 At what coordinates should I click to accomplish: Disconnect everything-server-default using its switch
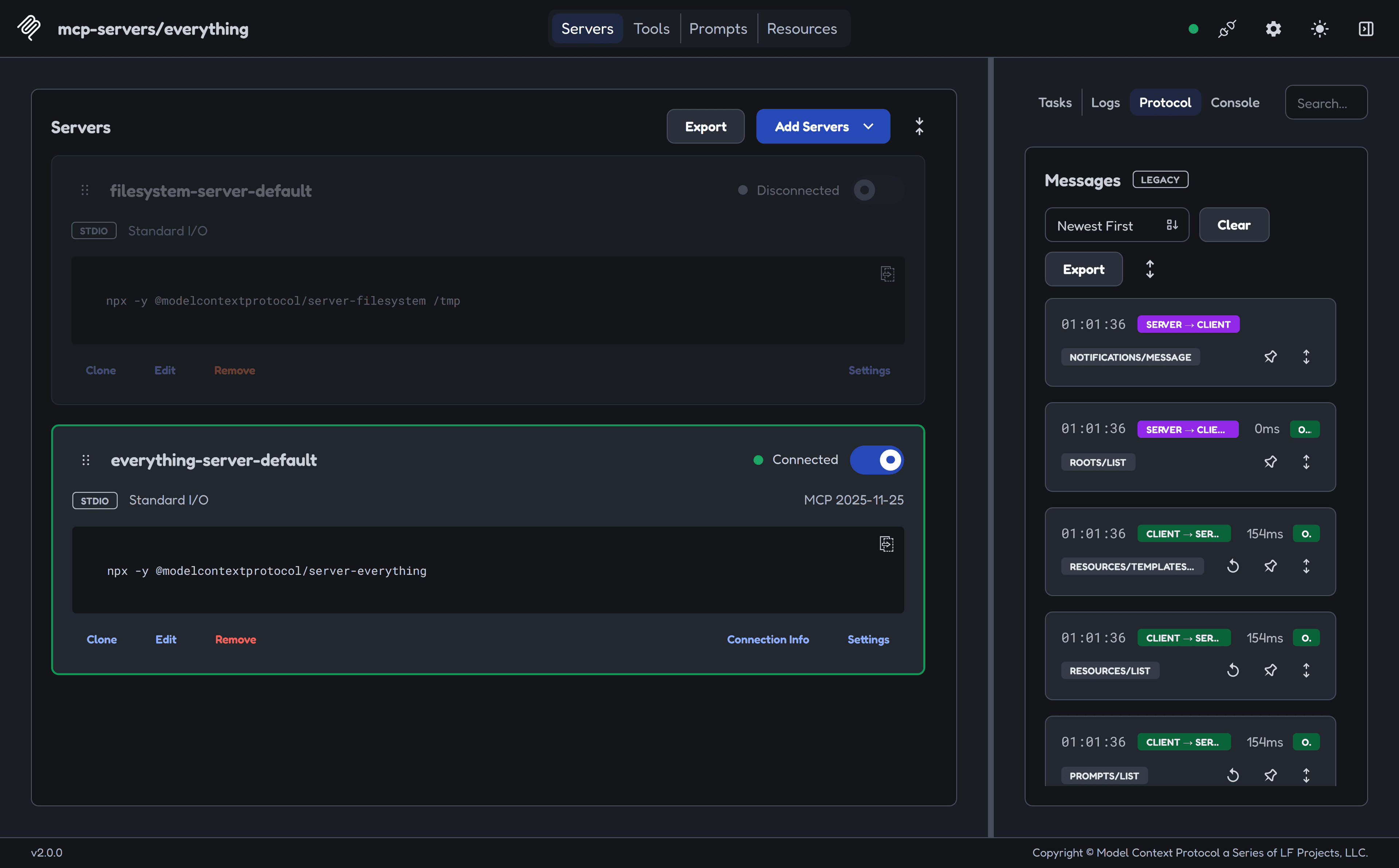pos(877,460)
